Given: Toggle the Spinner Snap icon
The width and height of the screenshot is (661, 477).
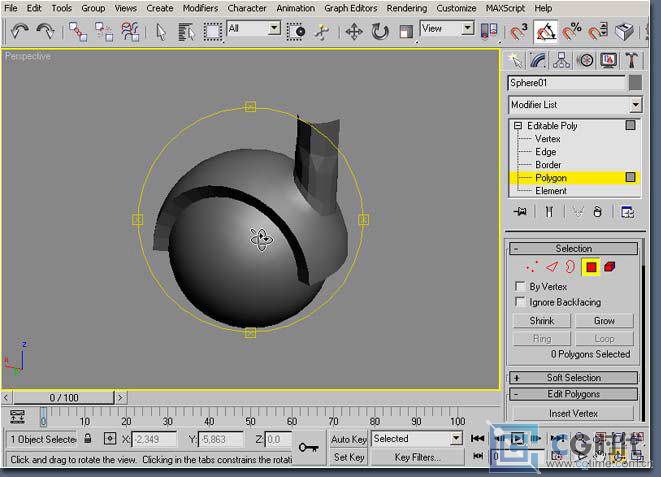Looking at the screenshot, I should pyautogui.click(x=598, y=32).
